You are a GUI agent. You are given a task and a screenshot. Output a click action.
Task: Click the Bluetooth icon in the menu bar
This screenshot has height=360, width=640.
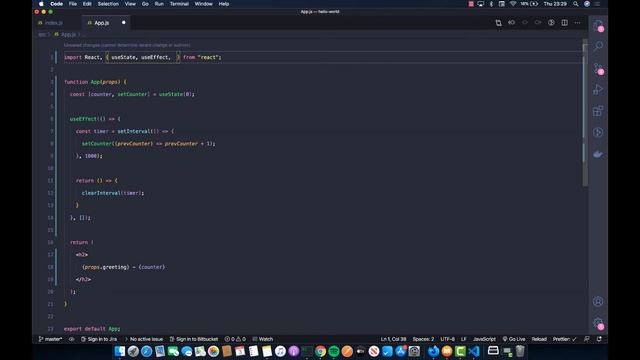(491, 4)
